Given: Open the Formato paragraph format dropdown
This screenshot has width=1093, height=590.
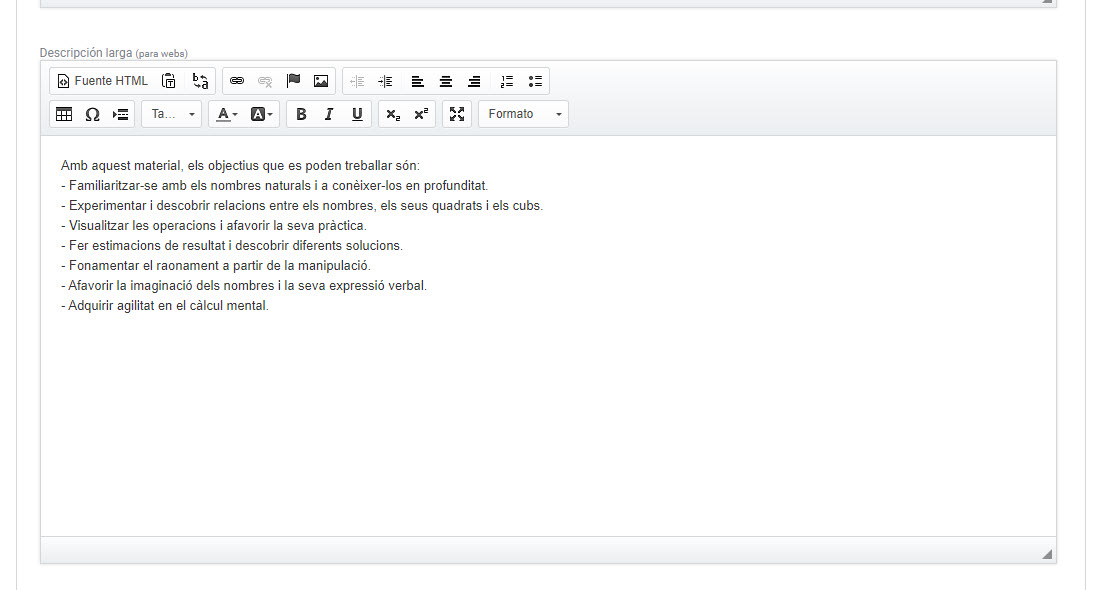Looking at the screenshot, I should [x=523, y=114].
